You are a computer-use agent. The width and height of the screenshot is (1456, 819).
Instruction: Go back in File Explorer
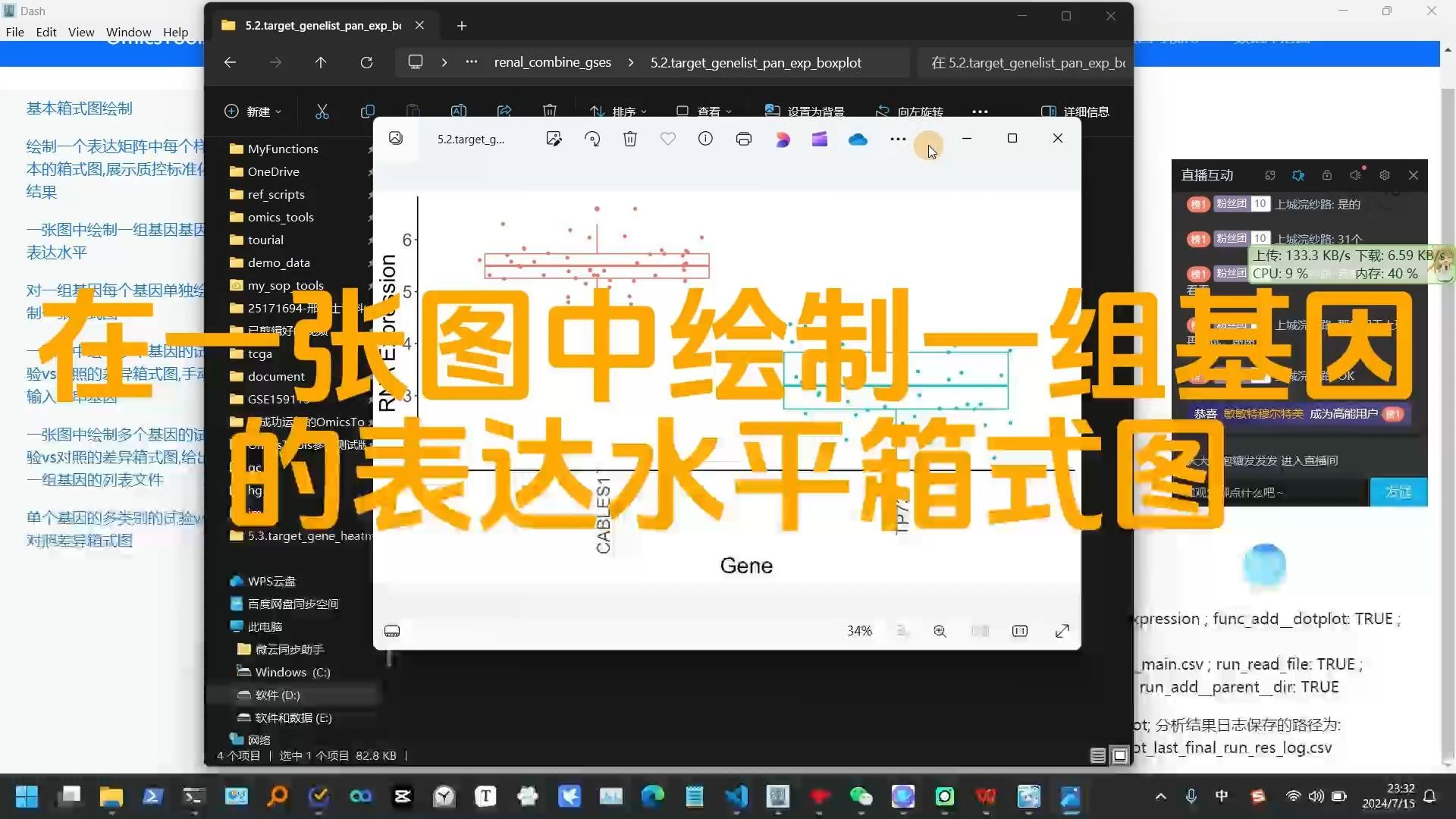click(230, 63)
